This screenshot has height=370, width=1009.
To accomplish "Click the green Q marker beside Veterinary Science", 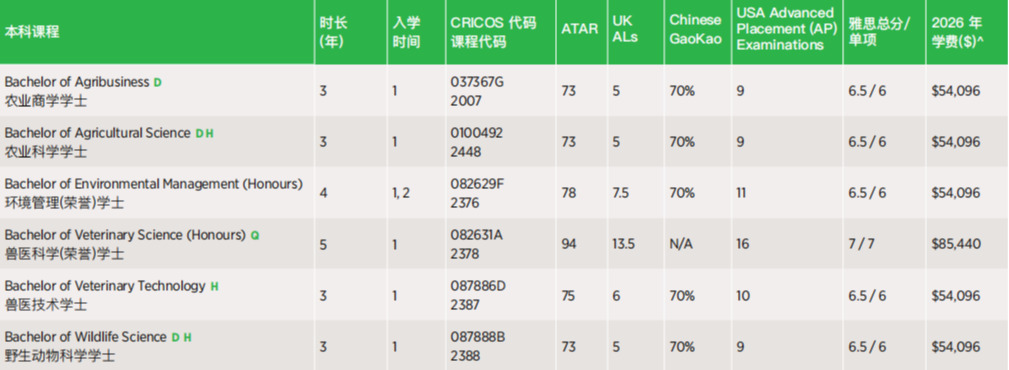I will pos(255,236).
